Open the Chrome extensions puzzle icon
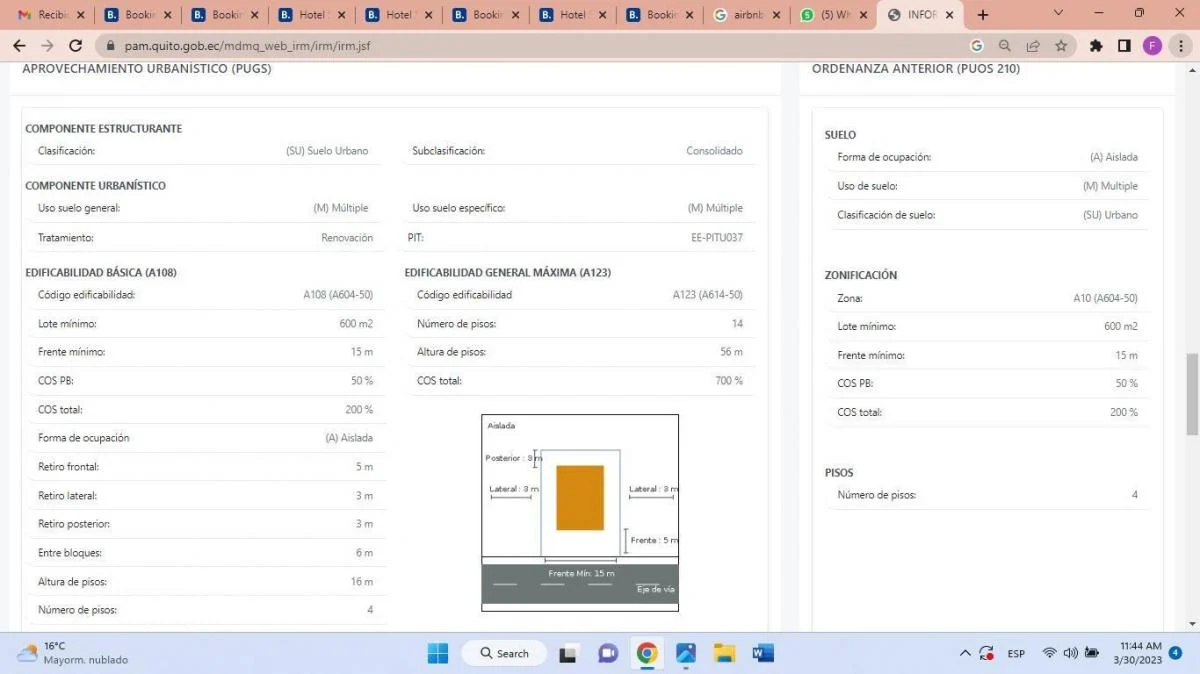Screen dimensions: 1200x674 pyautogui.click(x=1096, y=46)
